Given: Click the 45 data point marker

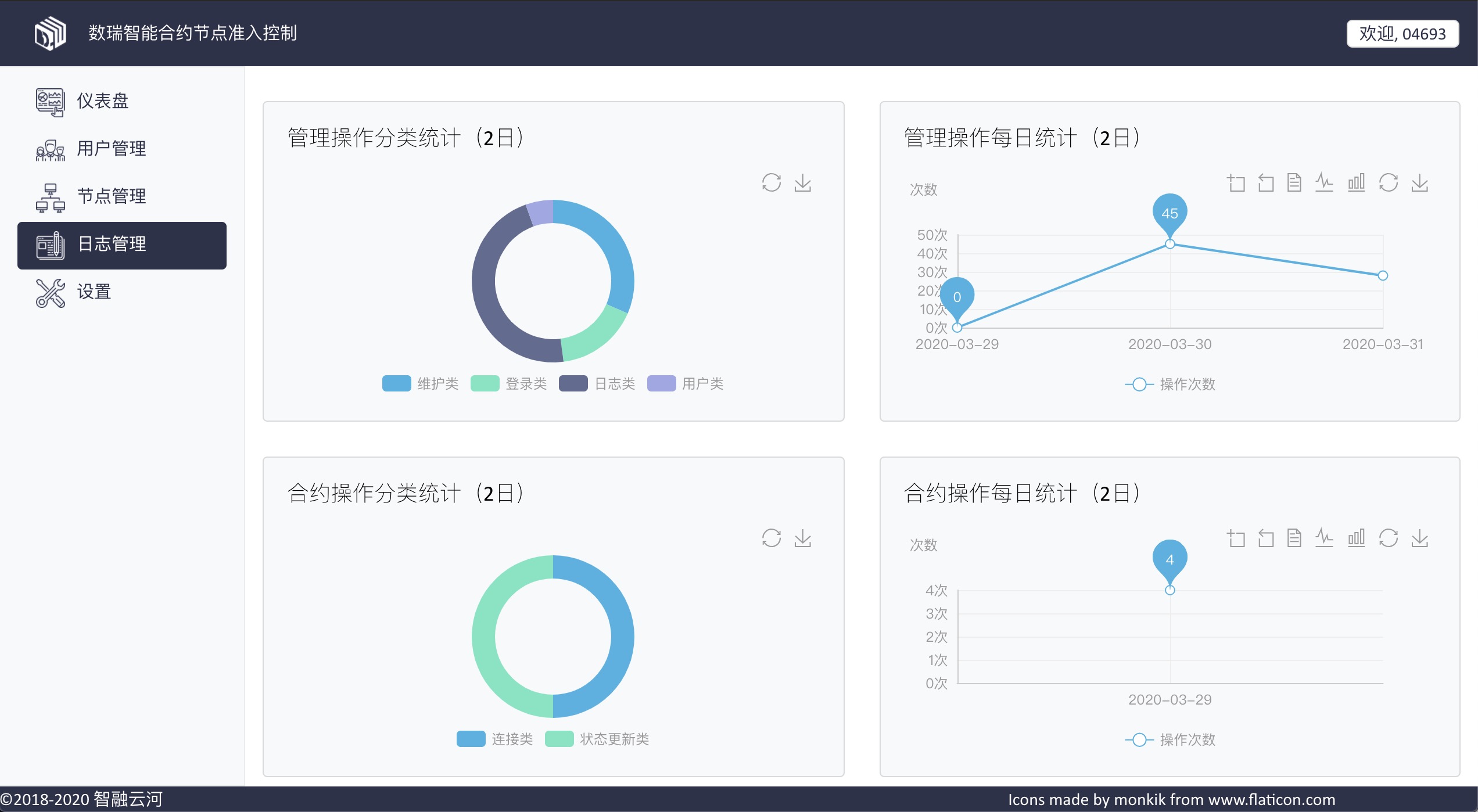Looking at the screenshot, I should 1170,214.
